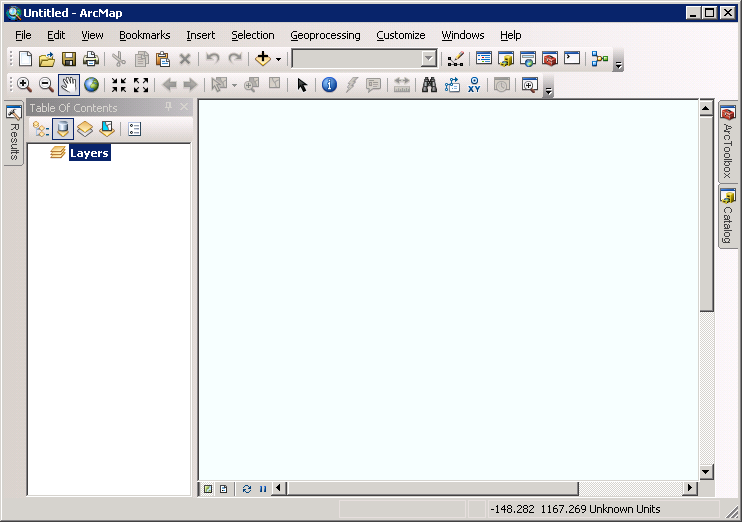Zoom to Full Extent globe
Viewport: 742px width, 522px height.
click(x=91, y=85)
